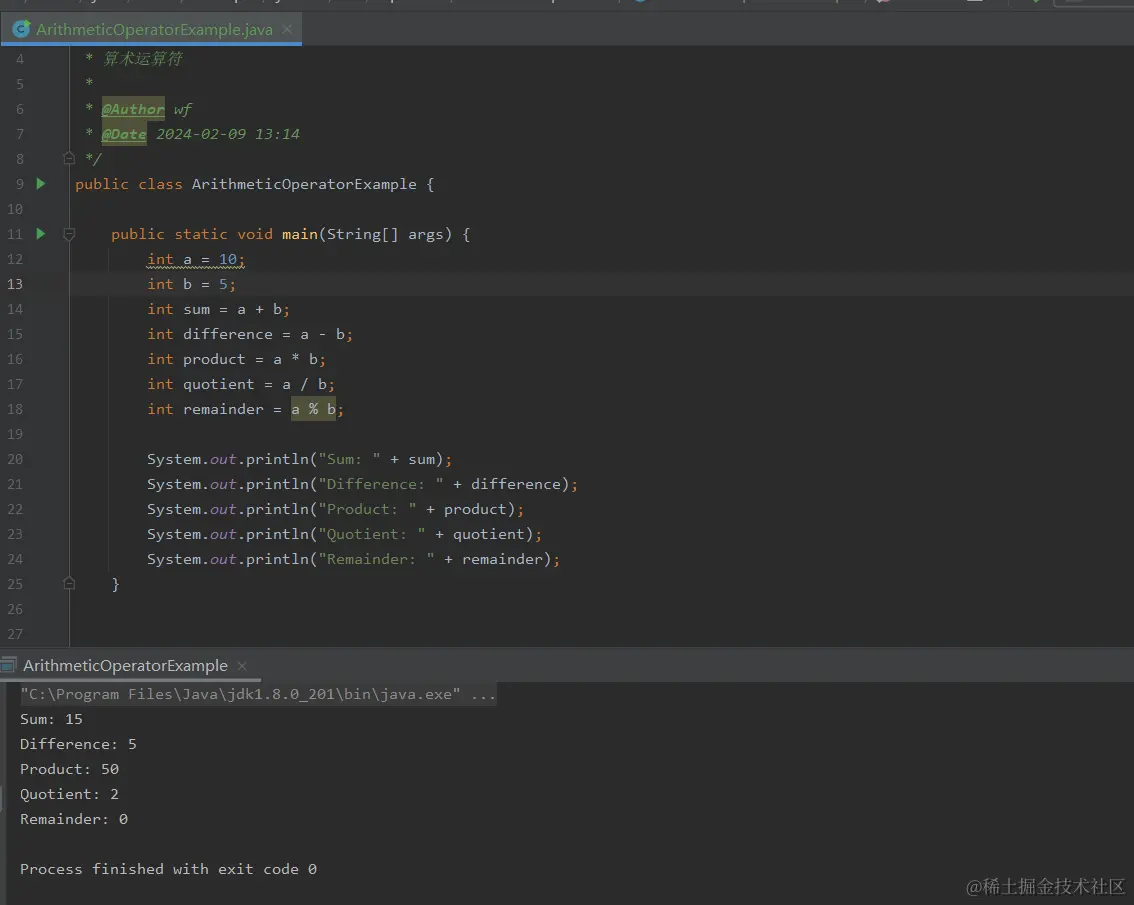Click the class name ArithmeticOperatorExample in declaration
The image size is (1134, 905).
click(304, 184)
